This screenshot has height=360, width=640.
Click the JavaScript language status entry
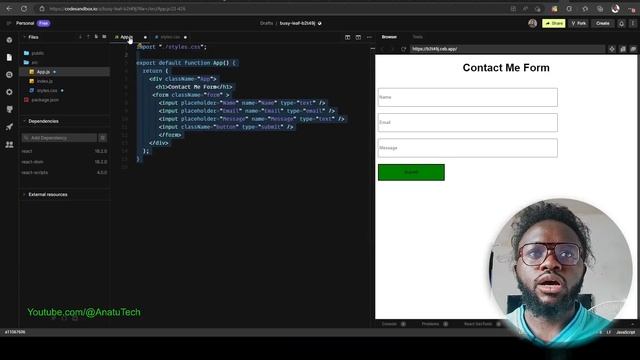click(625, 332)
